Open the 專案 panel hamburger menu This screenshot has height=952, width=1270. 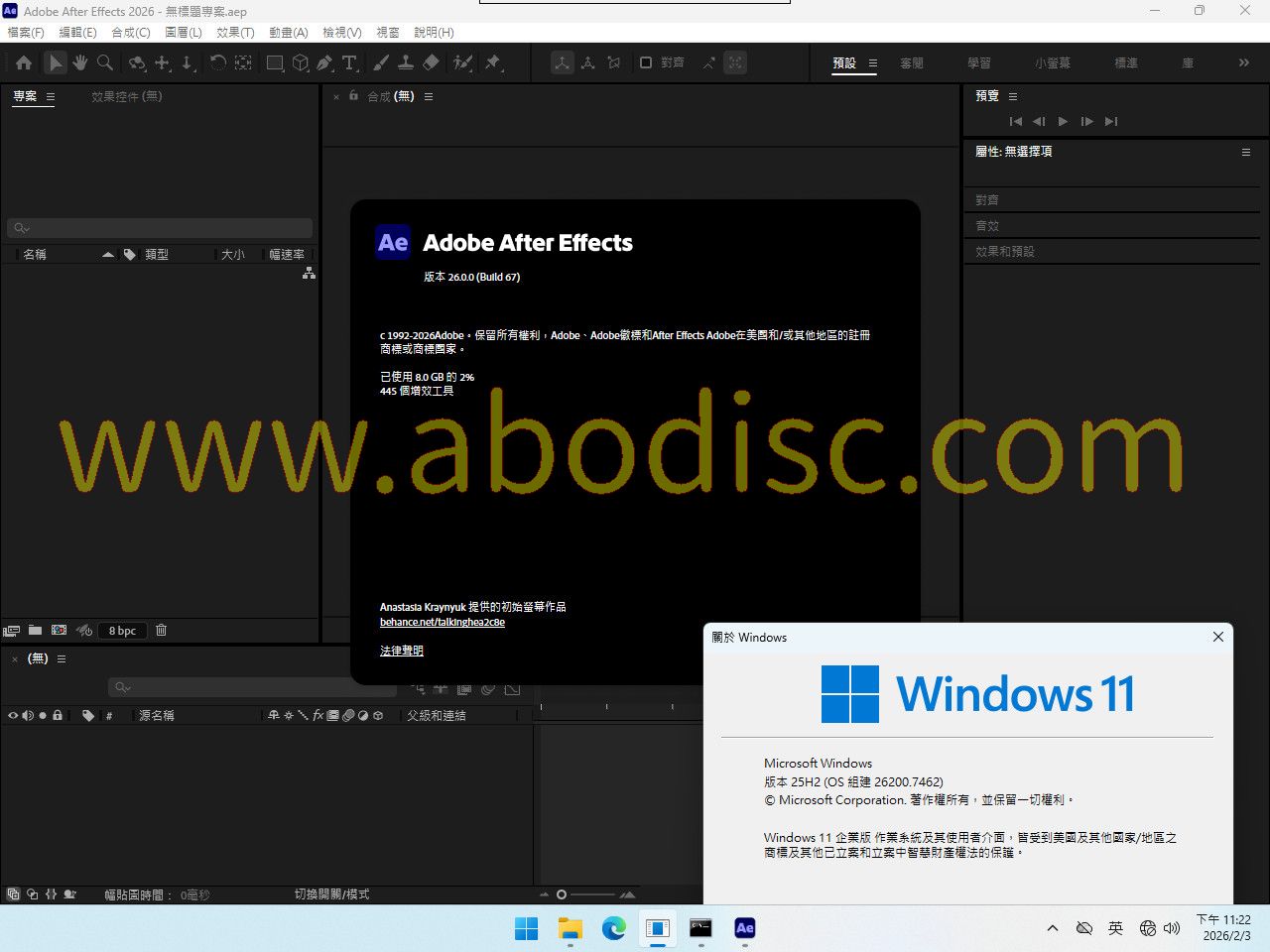pos(51,97)
